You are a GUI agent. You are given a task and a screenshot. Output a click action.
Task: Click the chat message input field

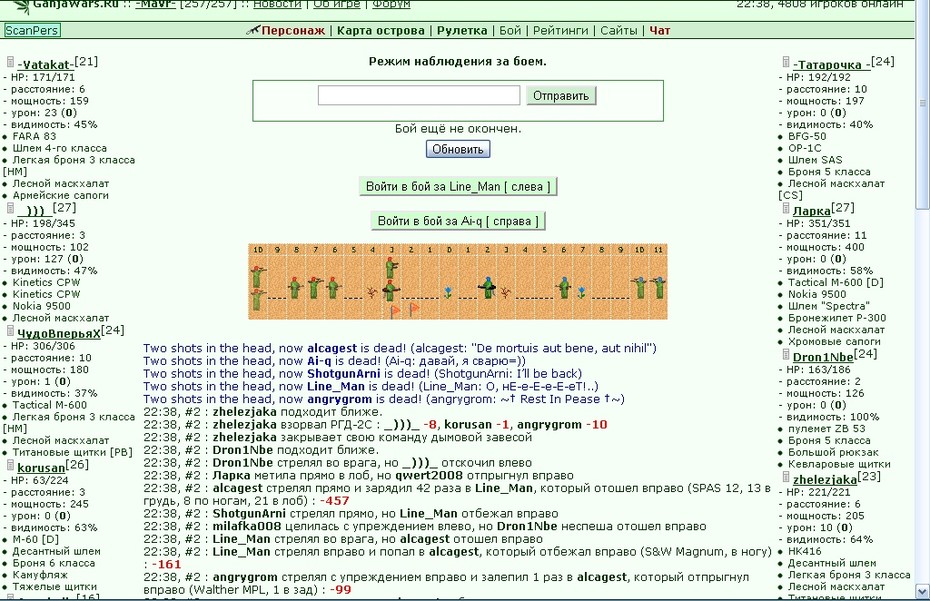[419, 95]
